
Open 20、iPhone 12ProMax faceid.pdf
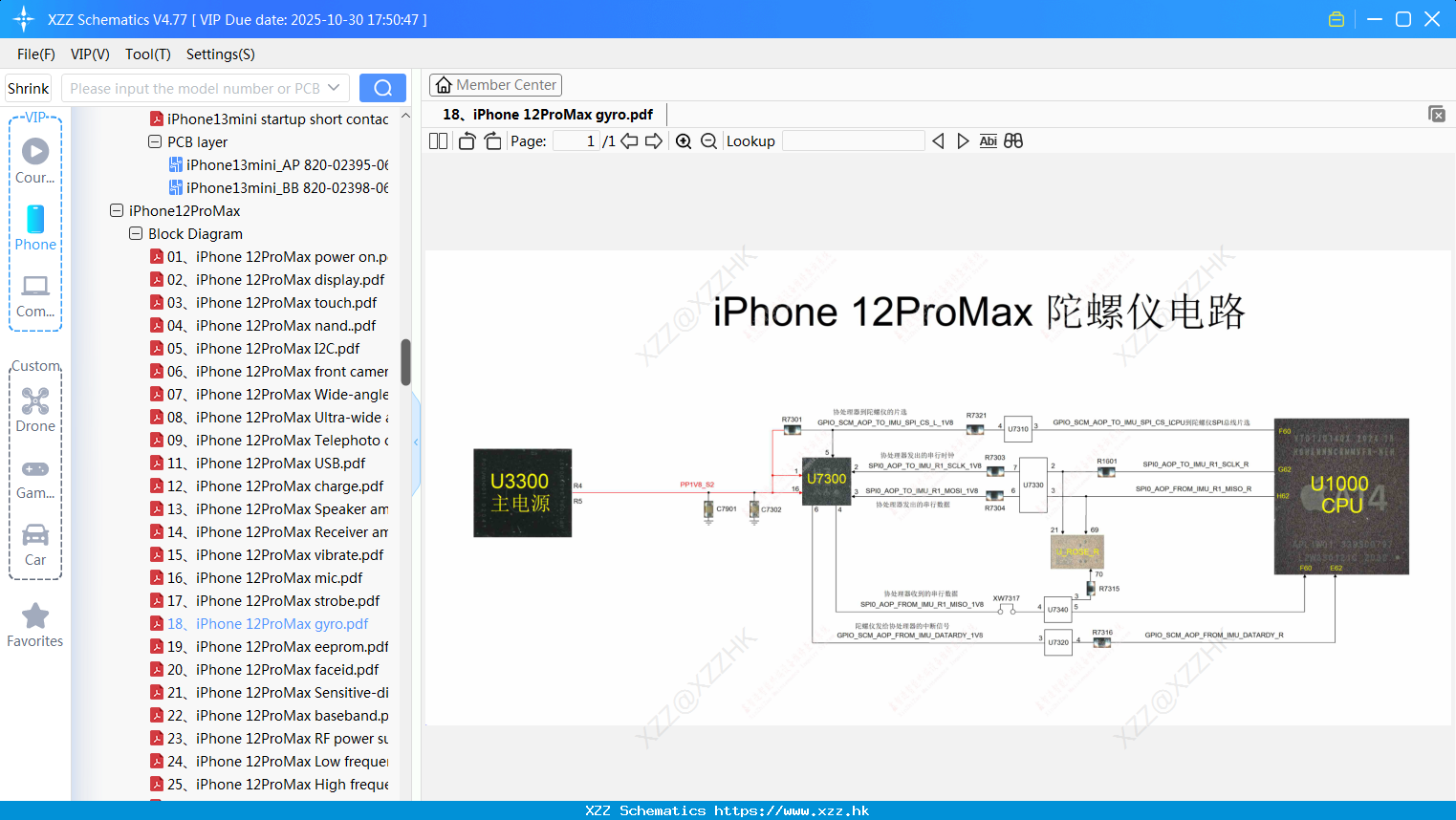pyautogui.click(x=265, y=669)
